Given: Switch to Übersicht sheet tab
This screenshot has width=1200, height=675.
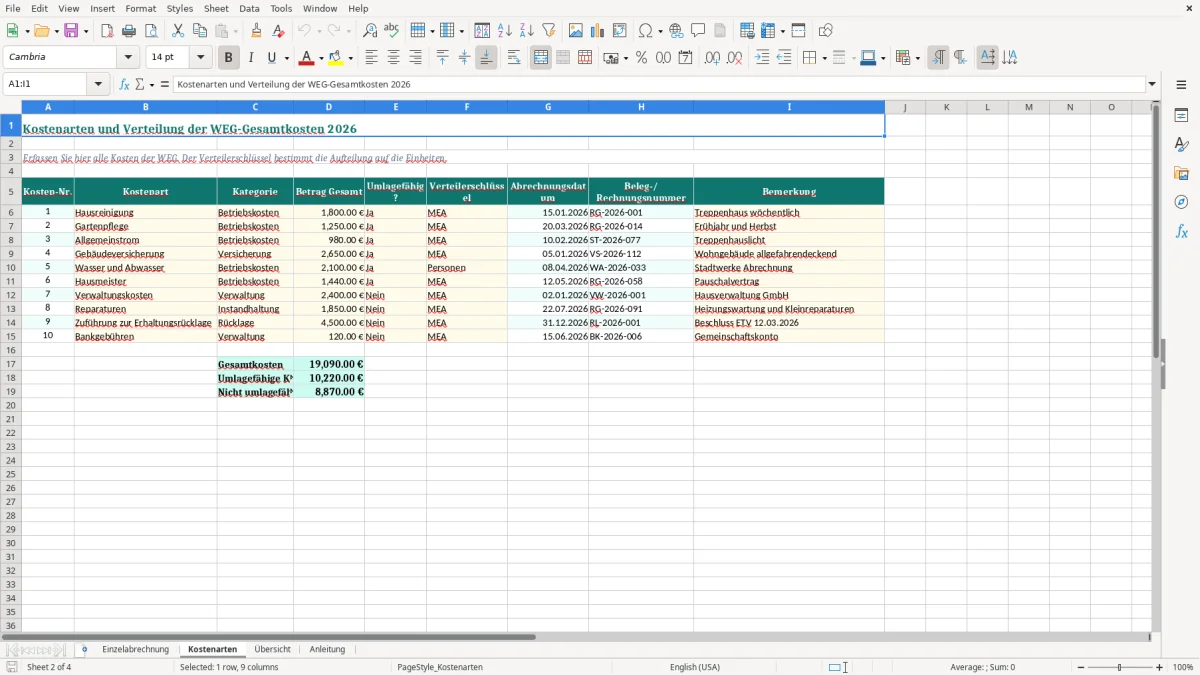Looking at the screenshot, I should click(272, 649).
